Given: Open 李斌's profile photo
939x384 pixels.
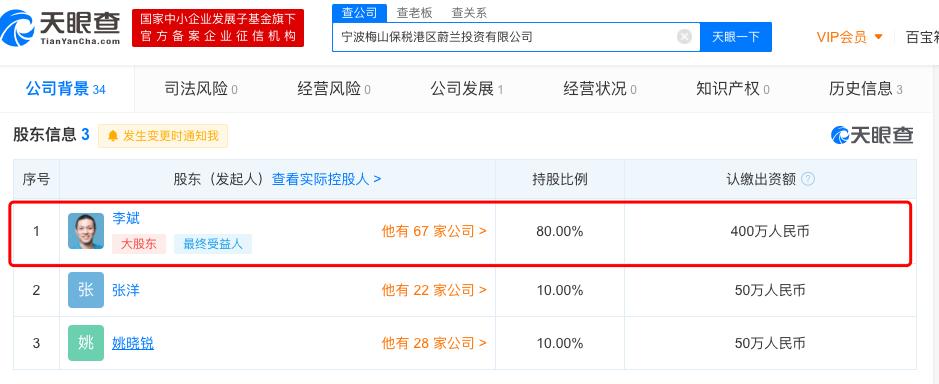Looking at the screenshot, I should pos(86,231).
